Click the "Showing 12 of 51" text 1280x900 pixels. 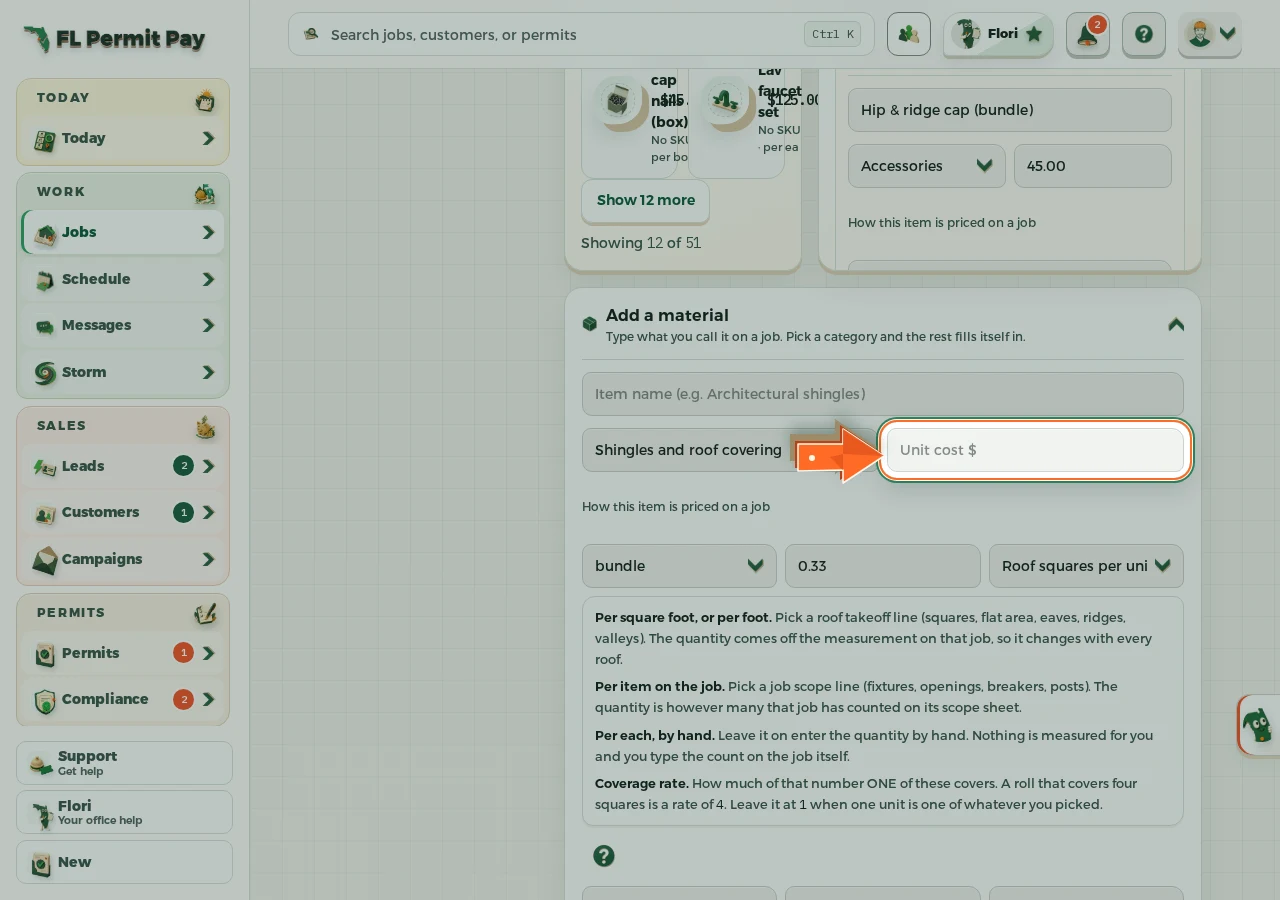[x=641, y=243]
